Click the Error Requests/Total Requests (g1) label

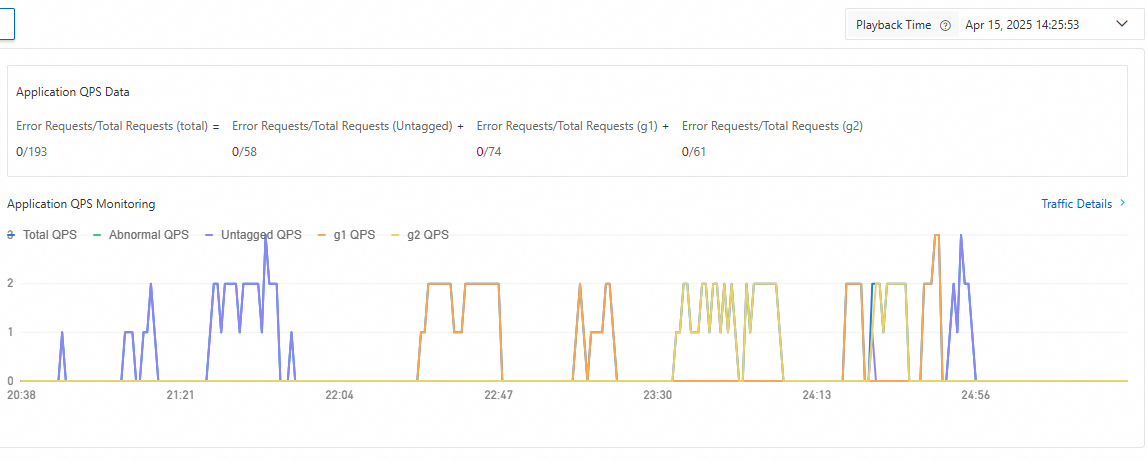click(568, 126)
